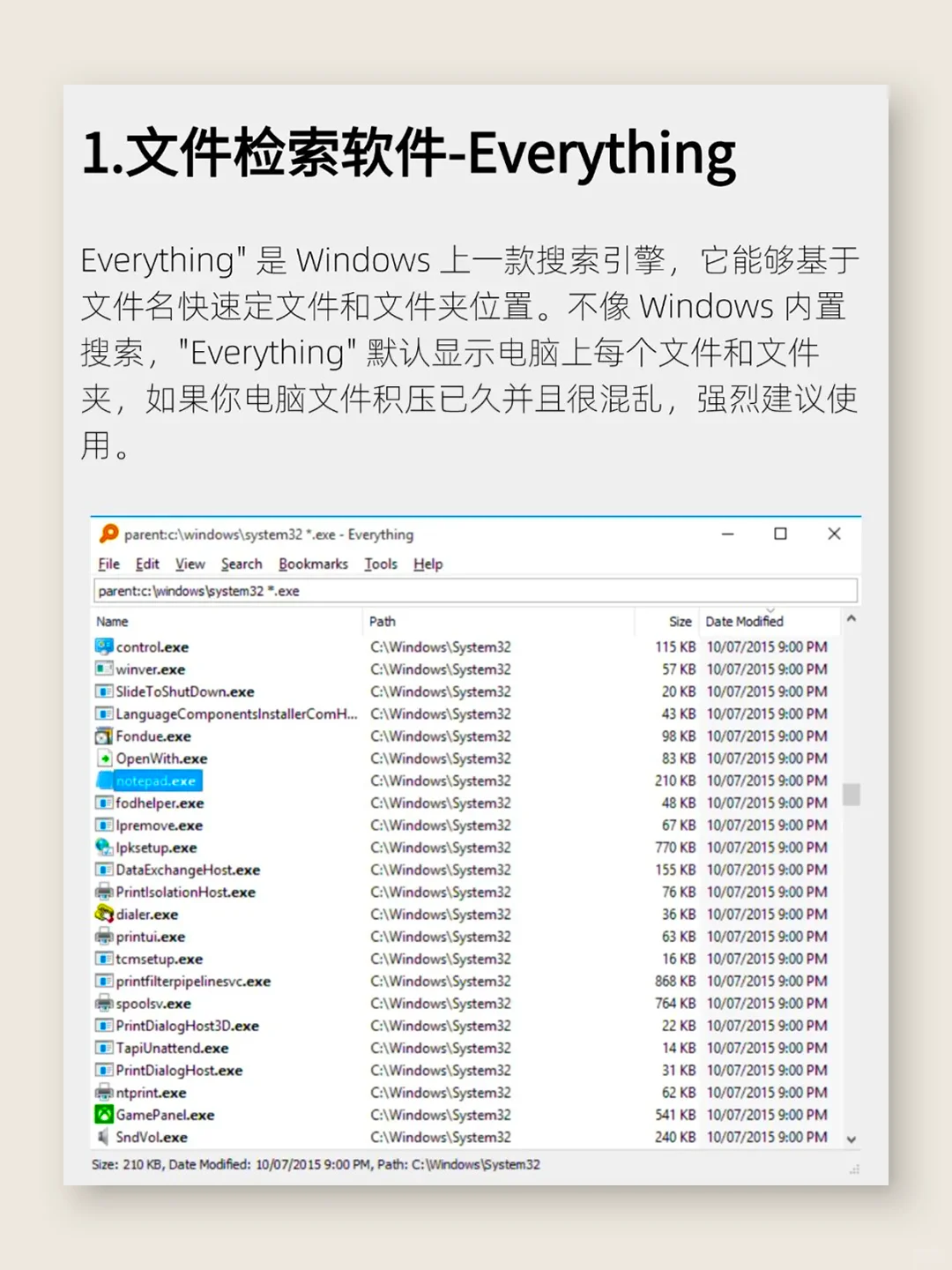
Task: Click the winver.exe file icon
Action: coord(104,669)
